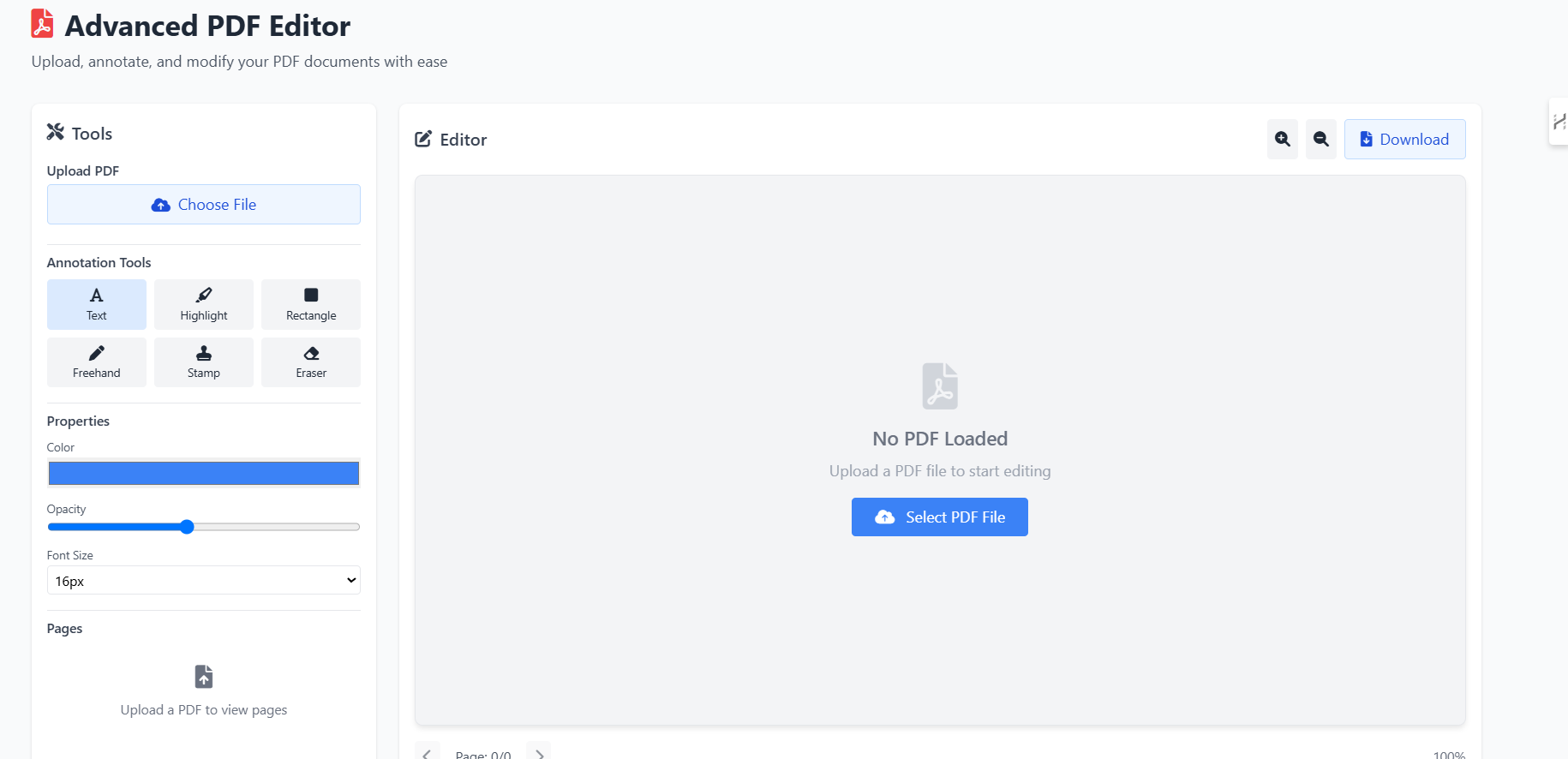Screen dimensions: 1568x759
Task: Open the blue color picker swatch
Action: (x=204, y=473)
